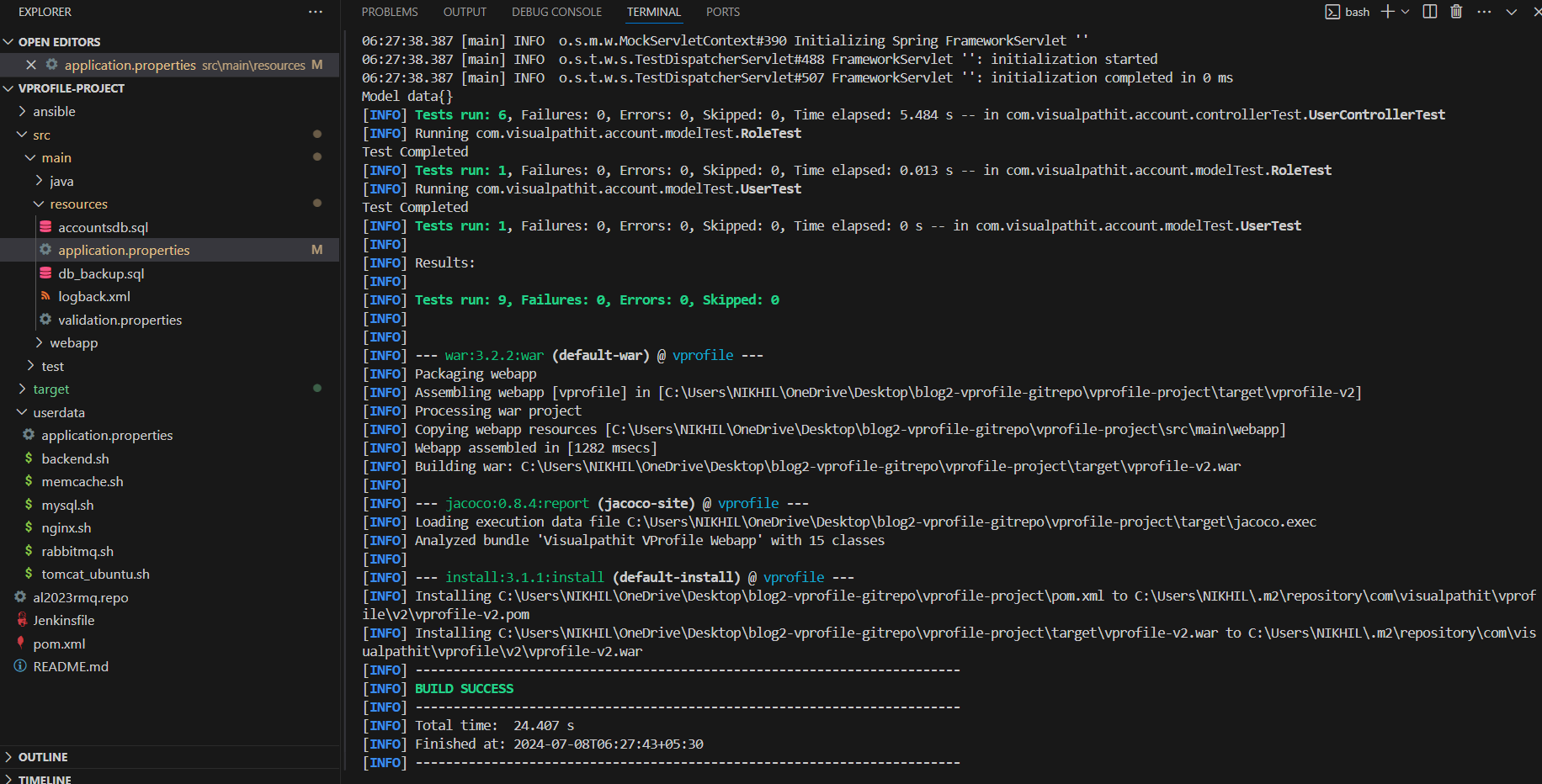Click 'Total time: 24.407 s' line
This screenshot has width=1542, height=784.
click(495, 725)
